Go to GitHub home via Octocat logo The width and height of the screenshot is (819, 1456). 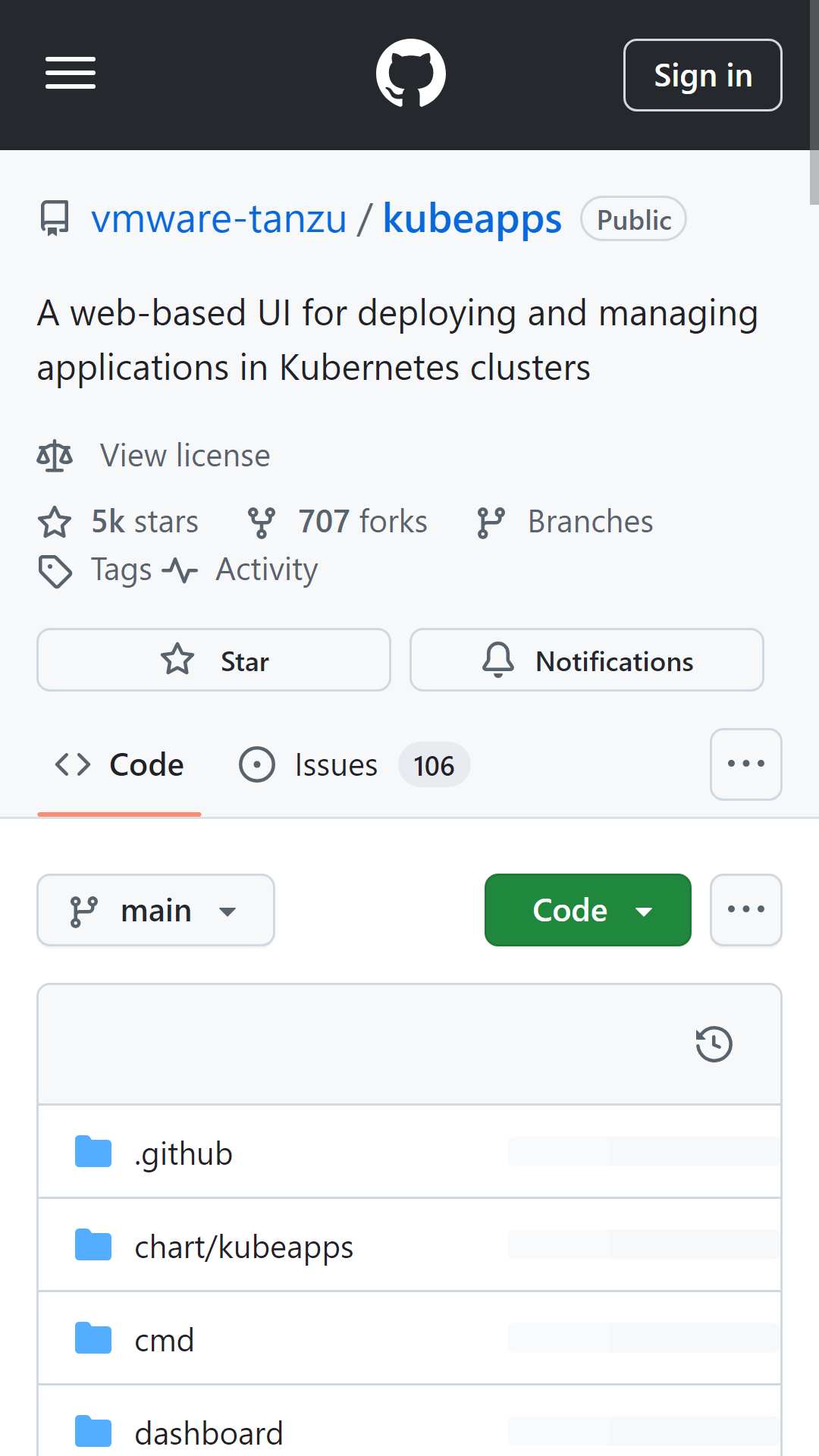pyautogui.click(x=411, y=74)
